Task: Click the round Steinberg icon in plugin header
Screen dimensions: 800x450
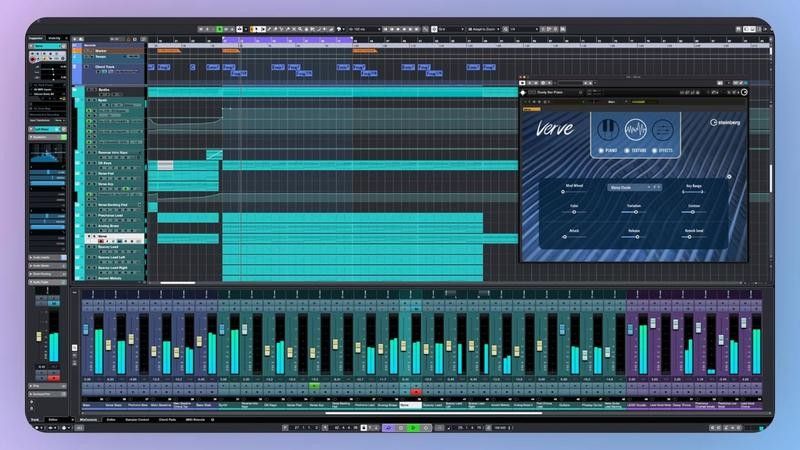Action: (x=744, y=92)
